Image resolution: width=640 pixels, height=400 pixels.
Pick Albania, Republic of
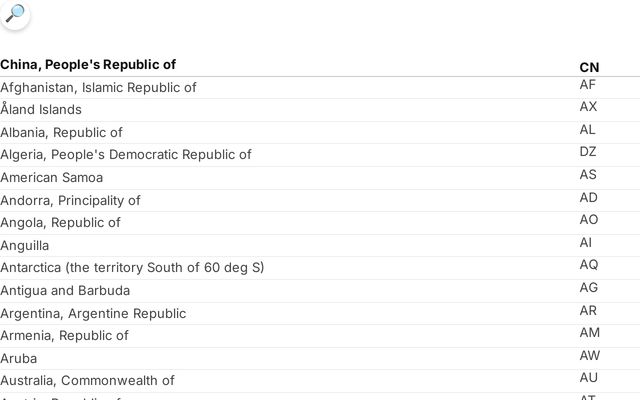point(61,132)
